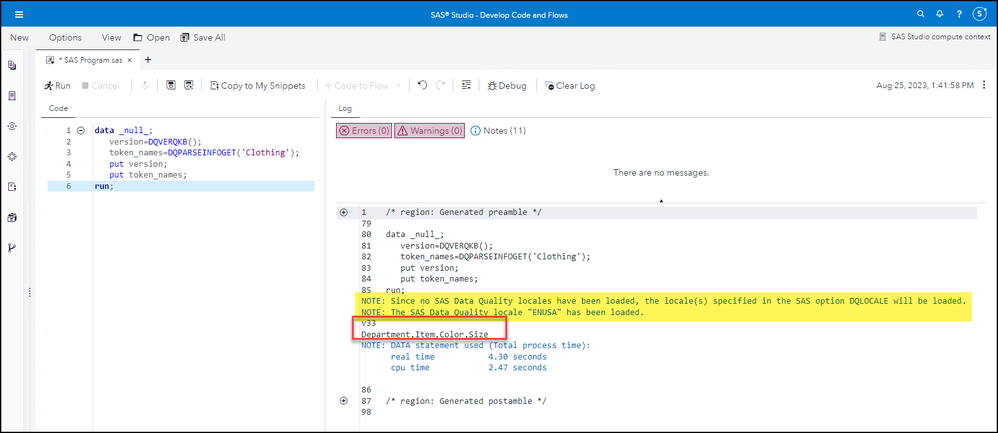Click the Code to Flow button
Viewport: 998px width, 433px height.
(356, 85)
